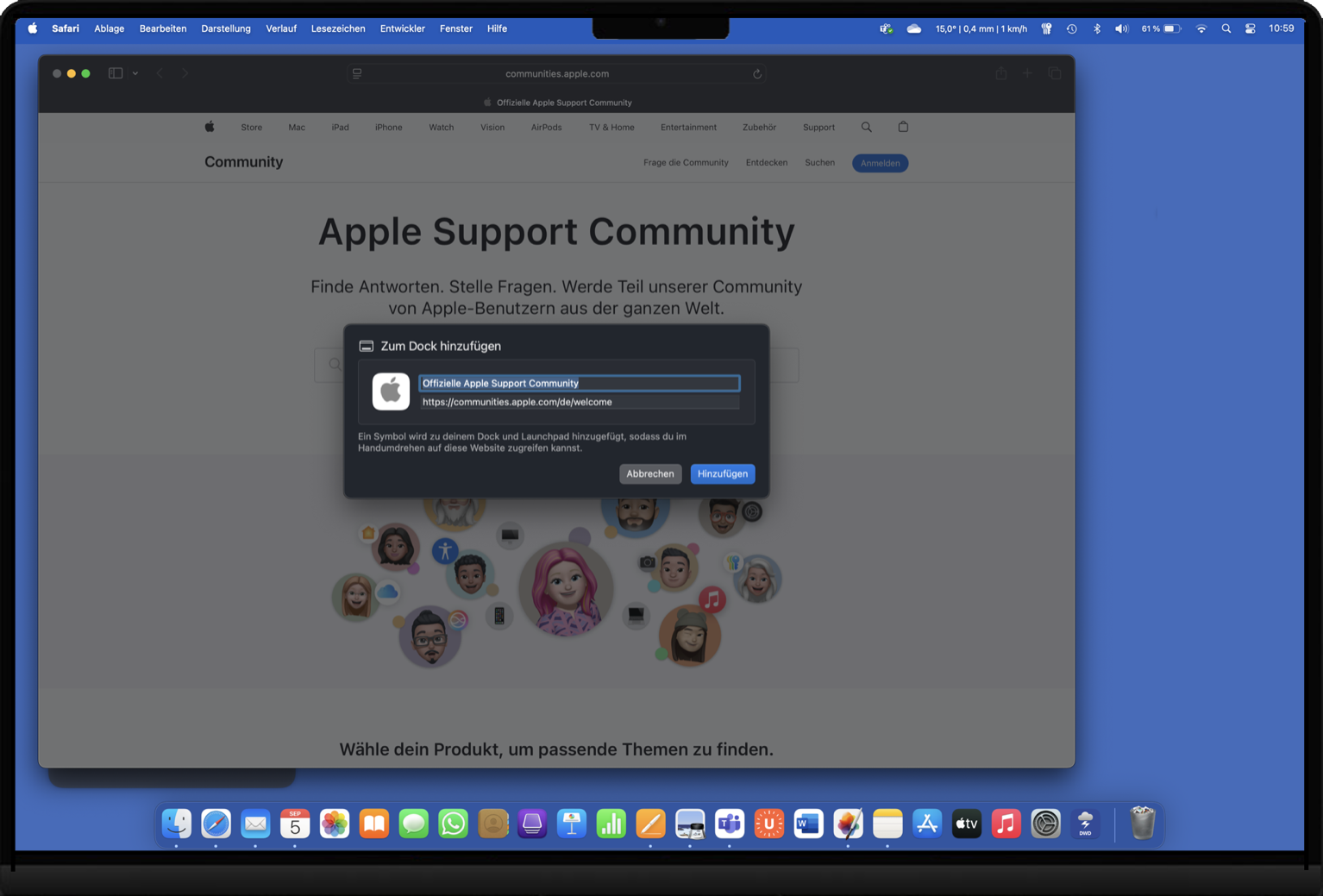Toggle the Safari sidebar button
Viewport: 1323px width, 896px height.
pos(116,73)
